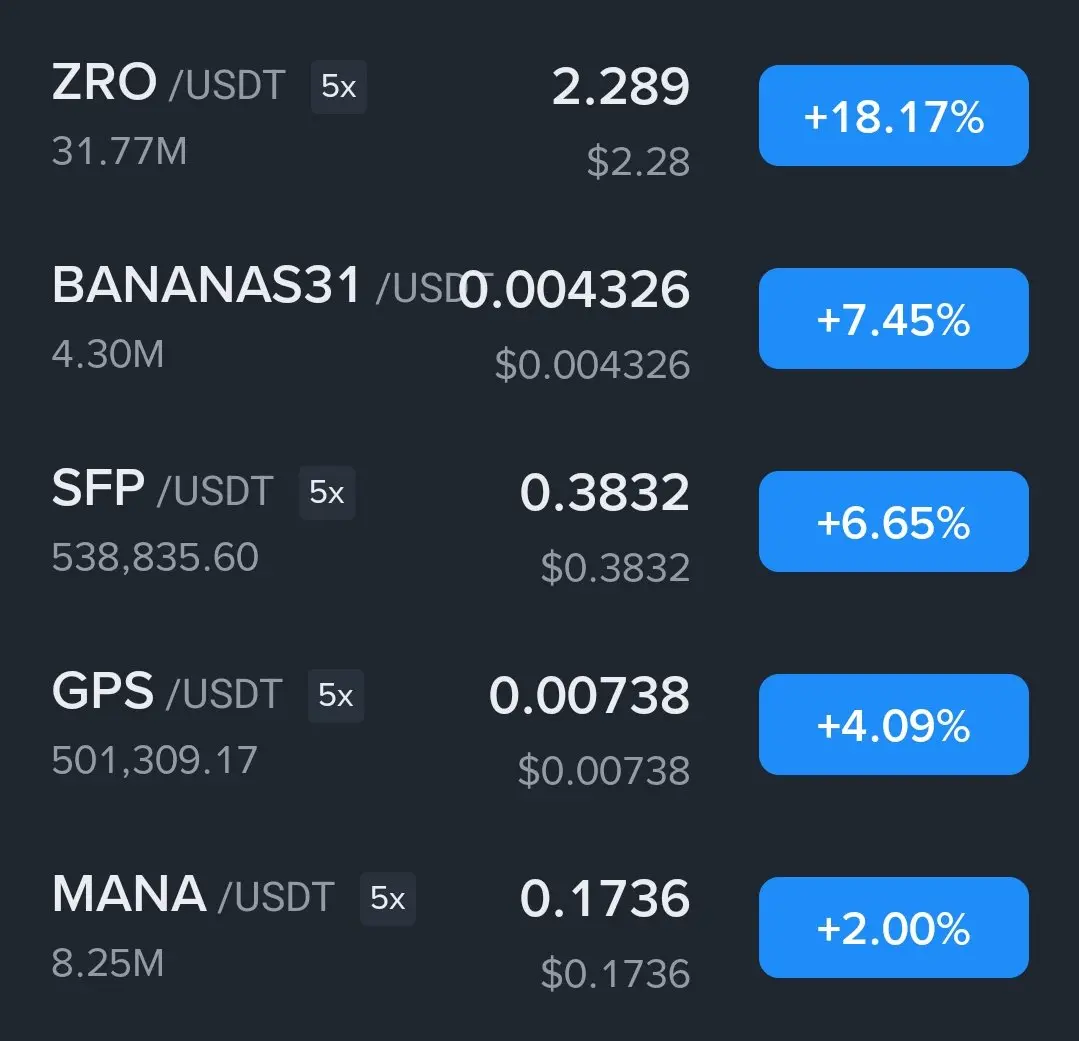Tap SFP last price 0.3832
Image resolution: width=1079 pixels, height=1041 pixels.
point(604,492)
